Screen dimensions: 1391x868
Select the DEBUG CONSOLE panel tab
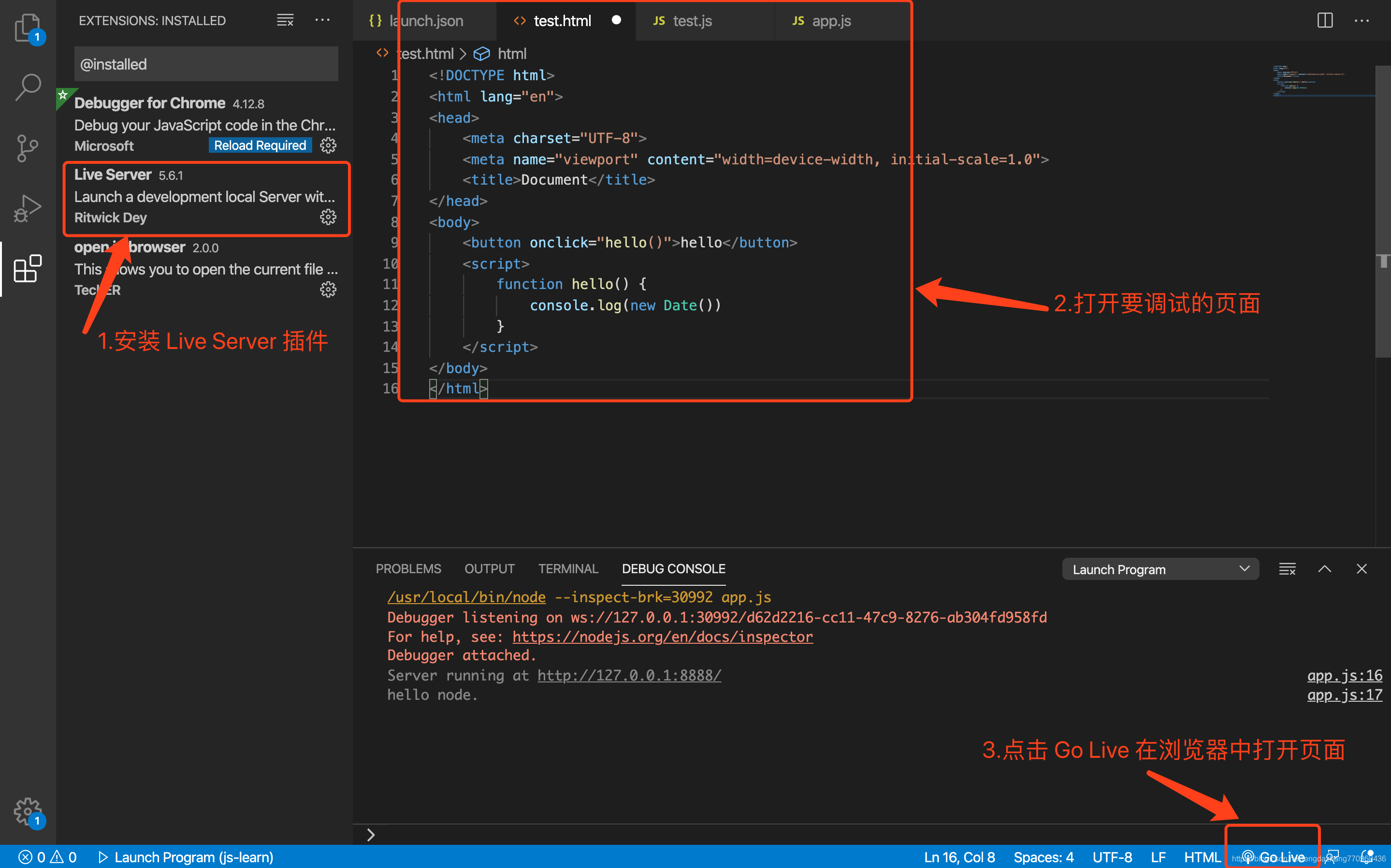tap(673, 569)
